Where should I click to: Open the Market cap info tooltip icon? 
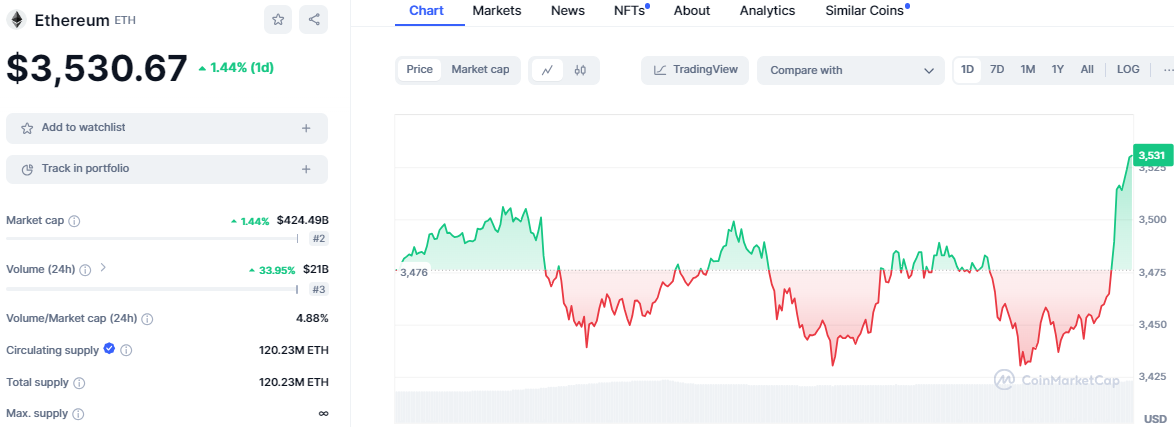coord(74,221)
